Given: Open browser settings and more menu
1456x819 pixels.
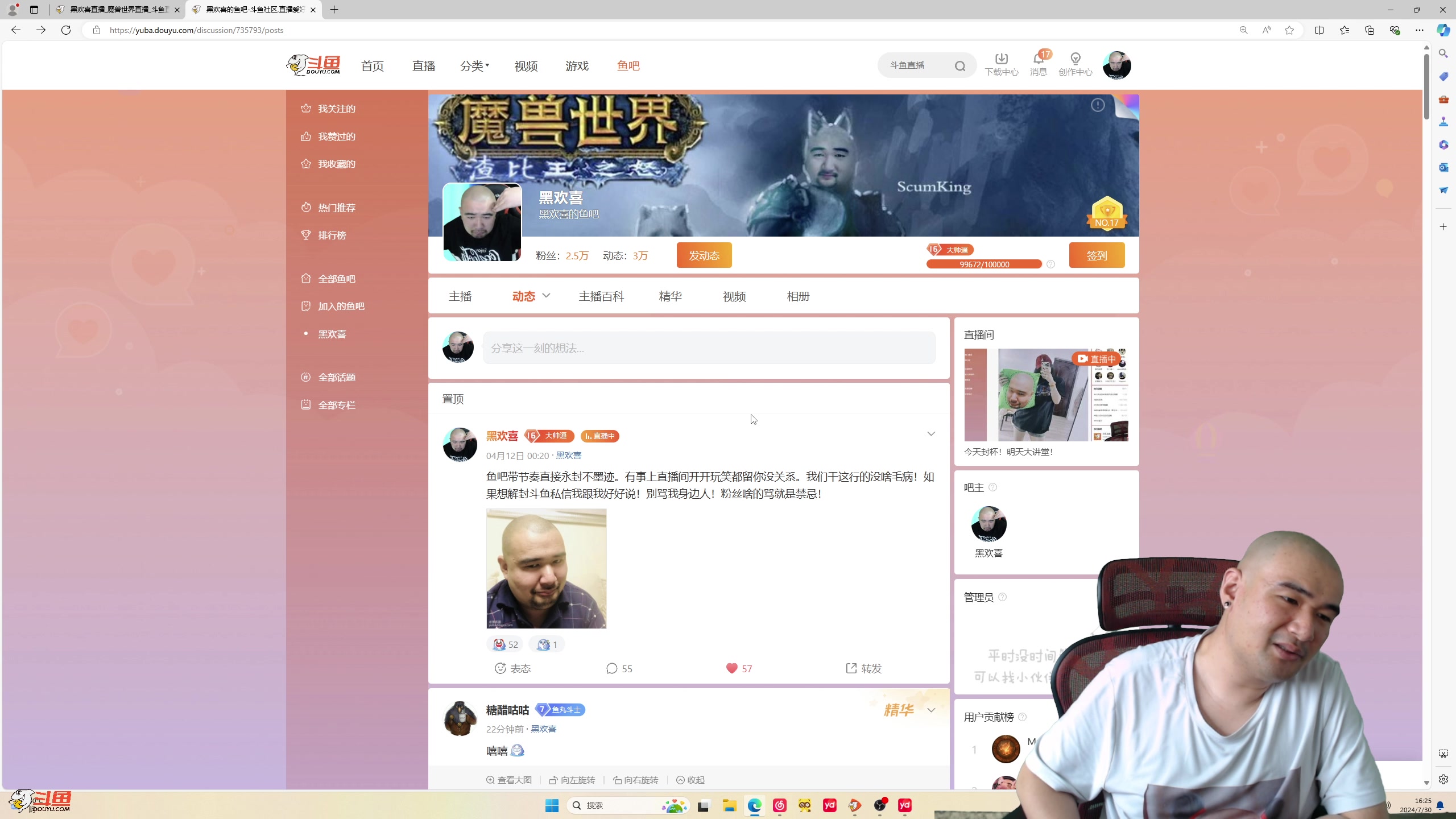Looking at the screenshot, I should (1420, 30).
